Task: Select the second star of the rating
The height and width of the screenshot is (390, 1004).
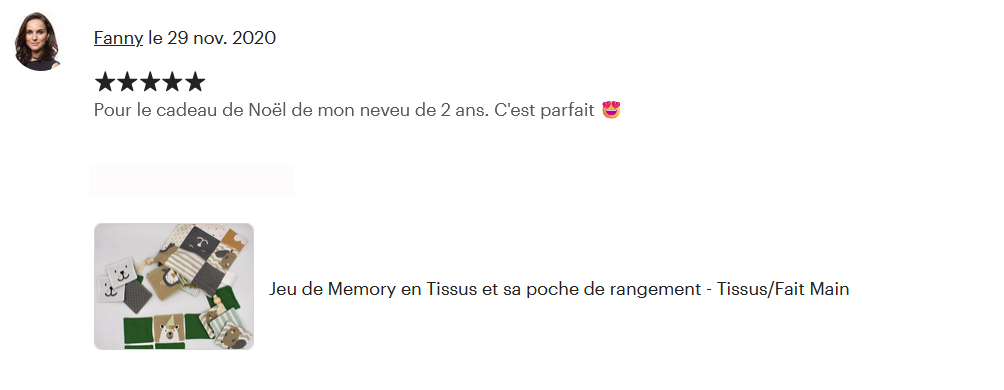Action: pyautogui.click(x=127, y=82)
